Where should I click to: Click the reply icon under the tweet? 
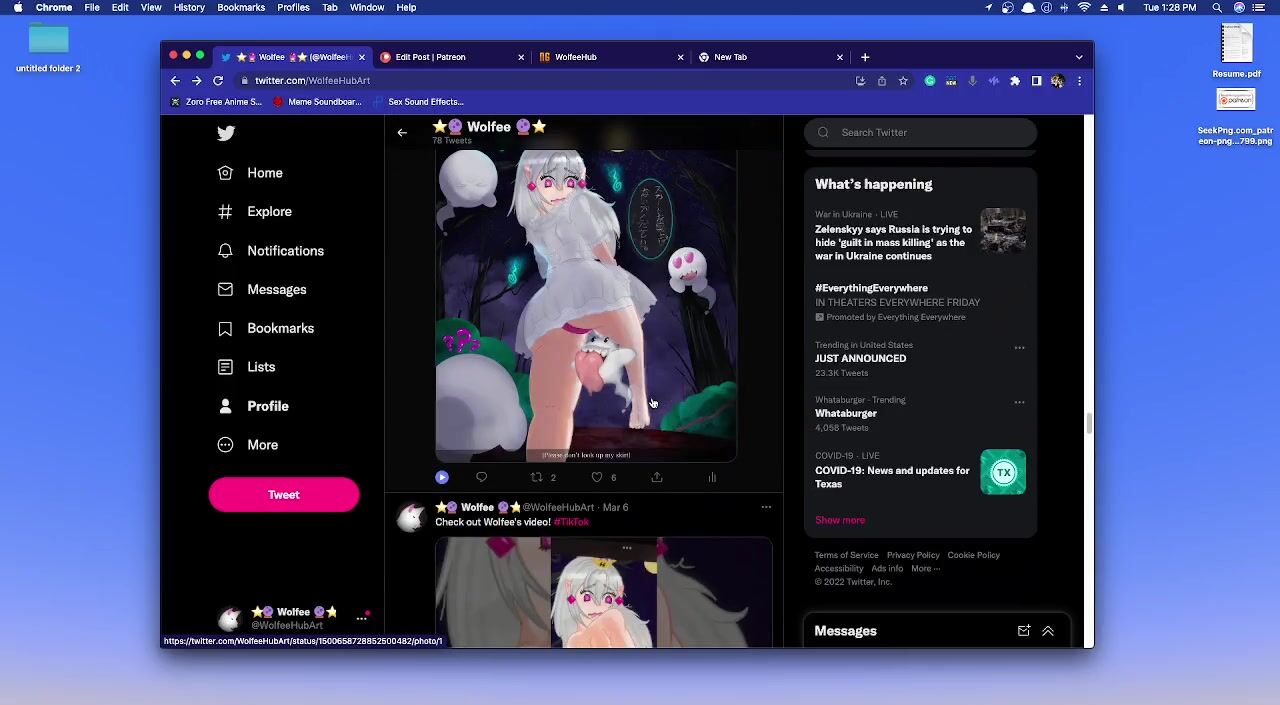tap(481, 477)
